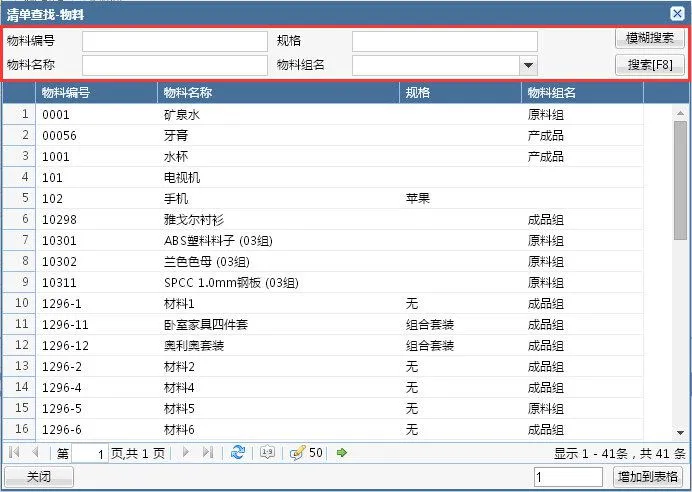Click material number 00056

point(59,135)
